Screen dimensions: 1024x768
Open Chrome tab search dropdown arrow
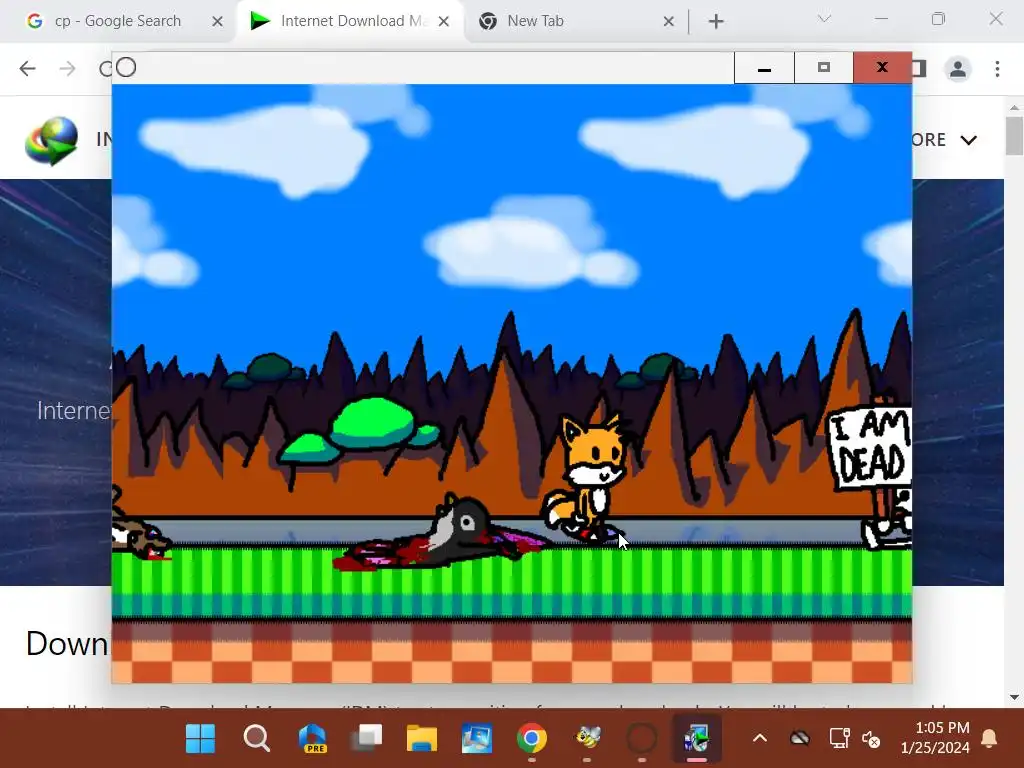pyautogui.click(x=824, y=19)
